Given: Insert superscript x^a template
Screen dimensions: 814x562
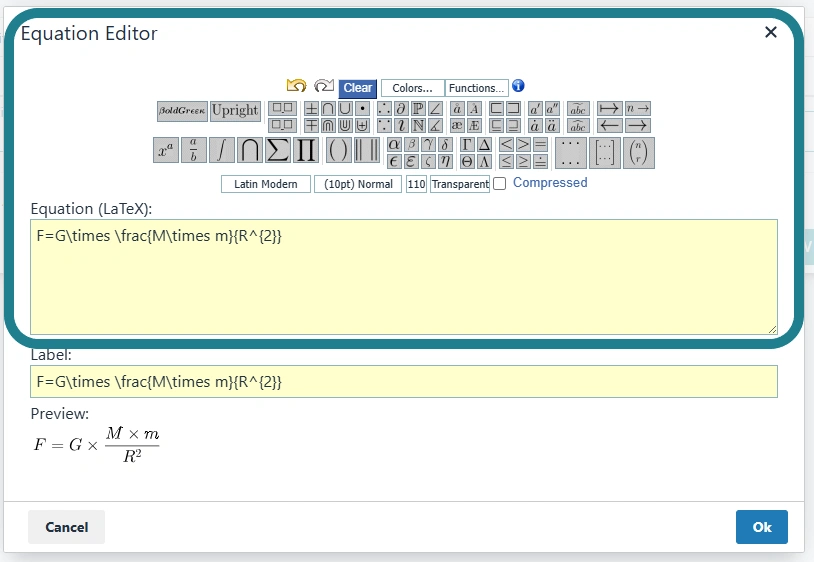Looking at the screenshot, I should pyautogui.click(x=166, y=150).
